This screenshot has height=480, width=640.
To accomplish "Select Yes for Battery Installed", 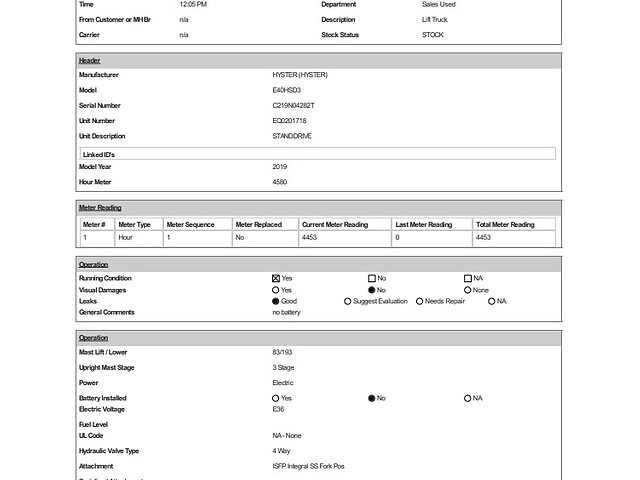I will 276,398.
